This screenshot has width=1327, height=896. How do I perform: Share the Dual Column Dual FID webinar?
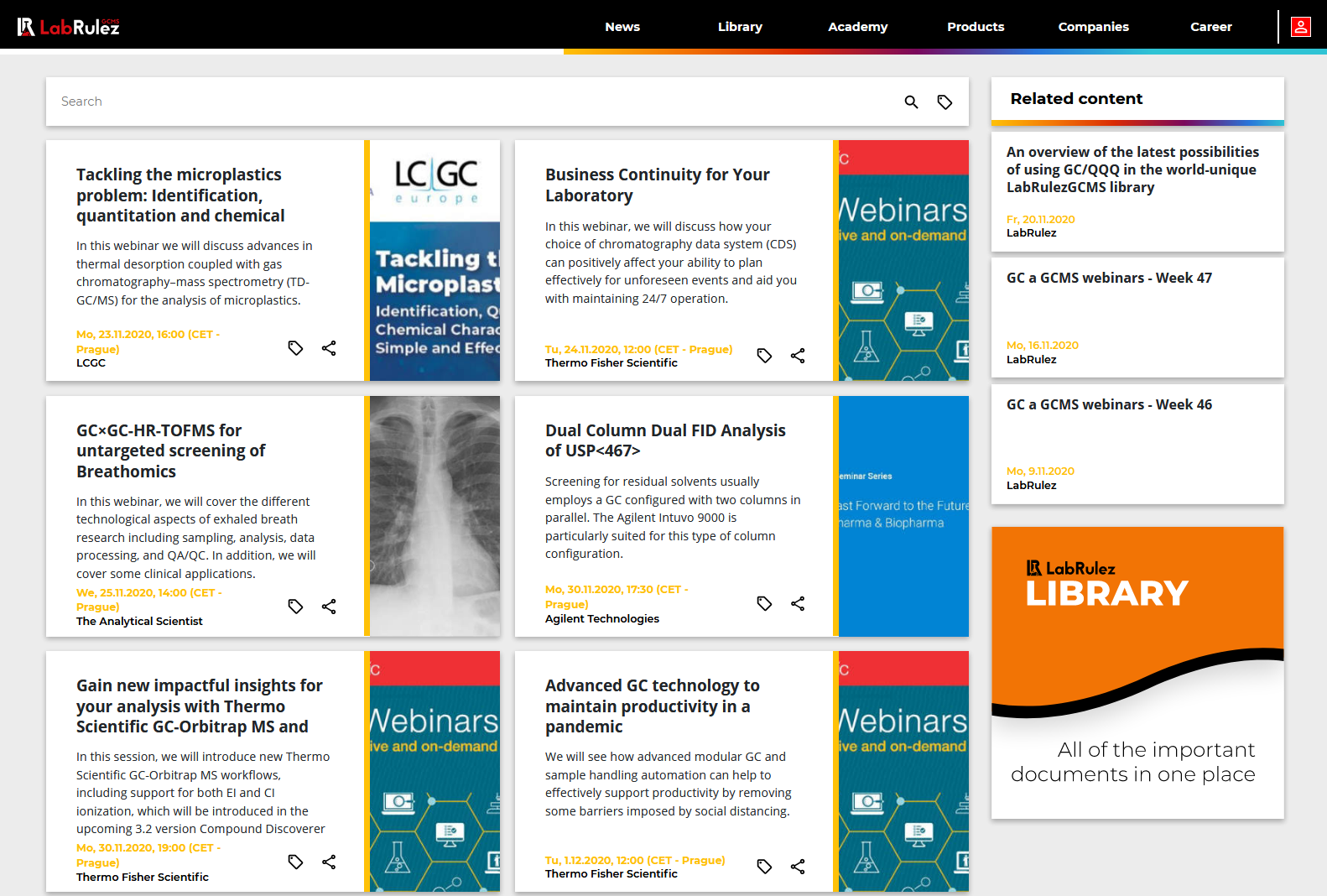(x=798, y=603)
